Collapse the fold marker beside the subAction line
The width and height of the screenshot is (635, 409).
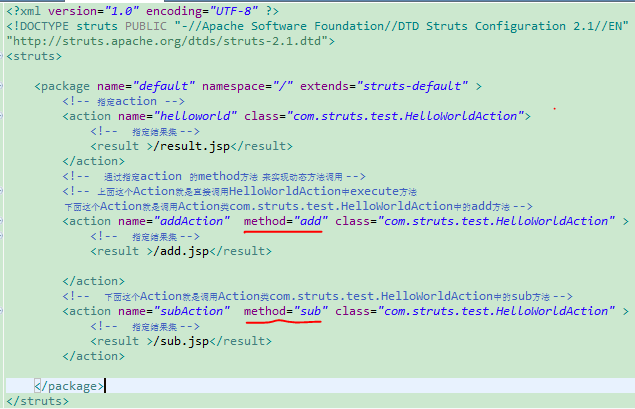click(x=1, y=311)
